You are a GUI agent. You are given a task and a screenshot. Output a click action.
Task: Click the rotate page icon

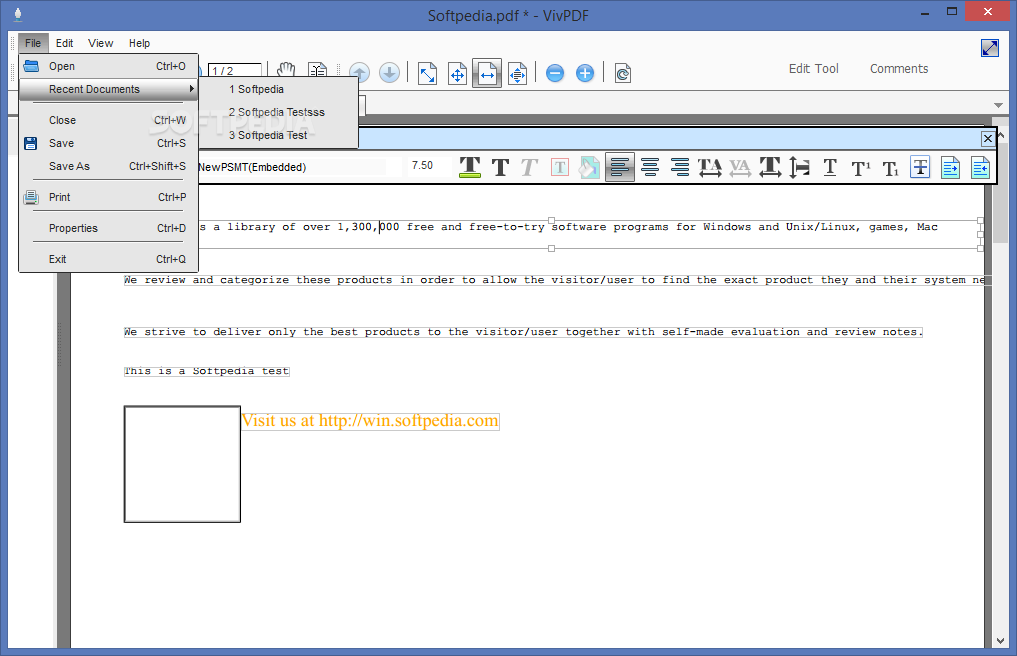623,73
